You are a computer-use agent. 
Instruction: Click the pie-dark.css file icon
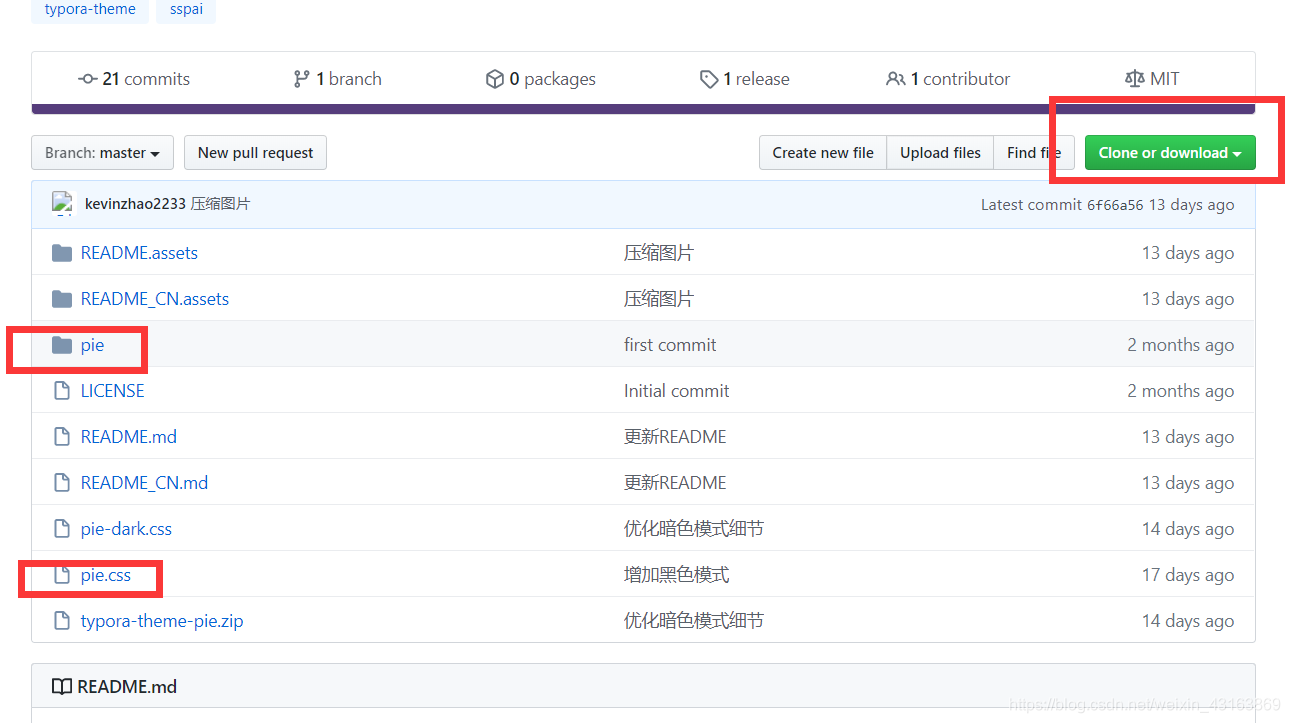click(62, 529)
